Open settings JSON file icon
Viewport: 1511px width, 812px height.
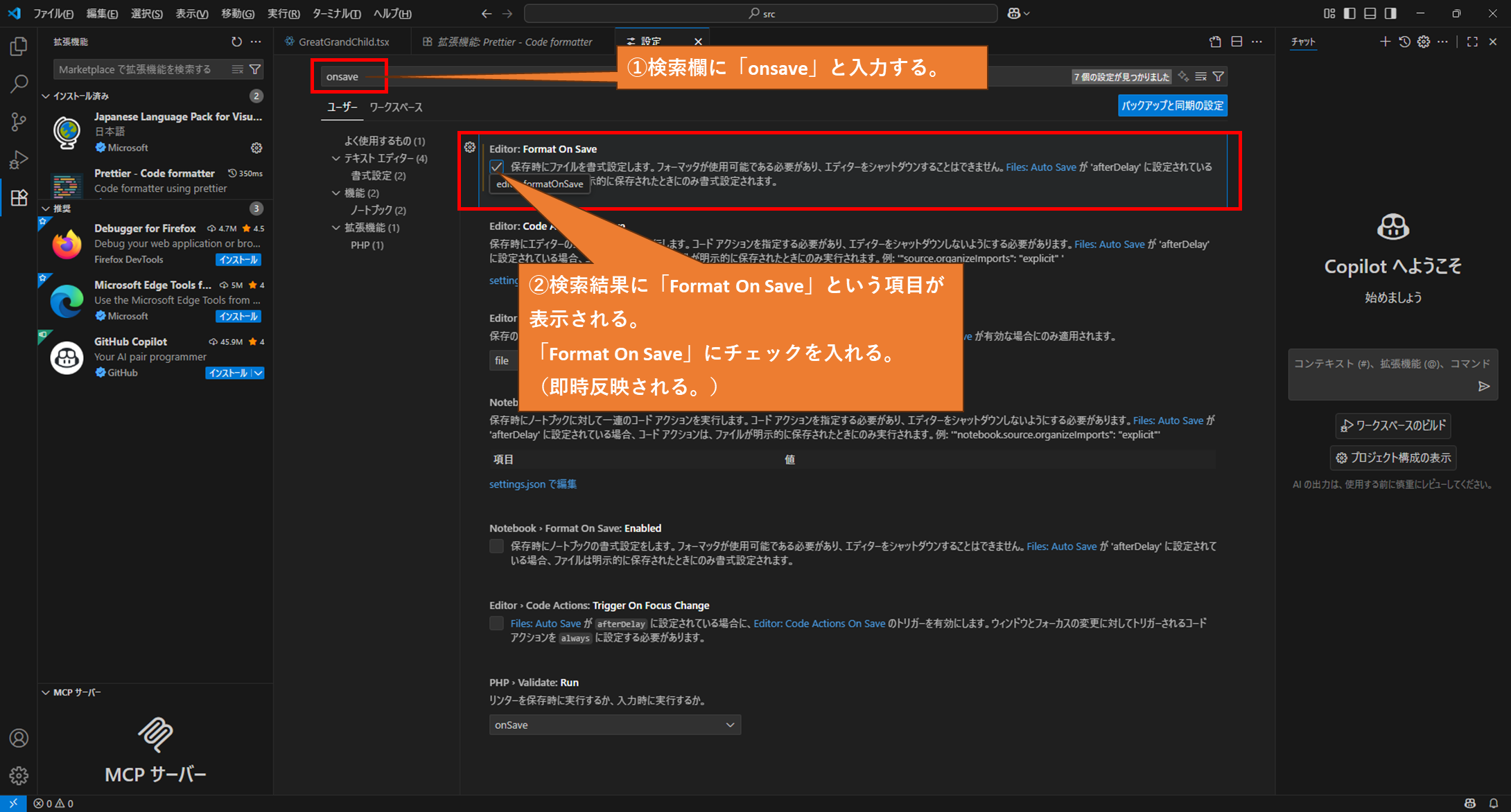(1215, 42)
